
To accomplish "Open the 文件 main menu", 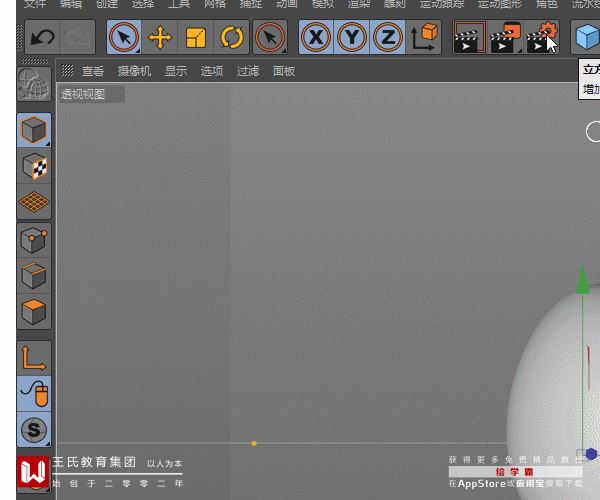I will click(x=35, y=4).
